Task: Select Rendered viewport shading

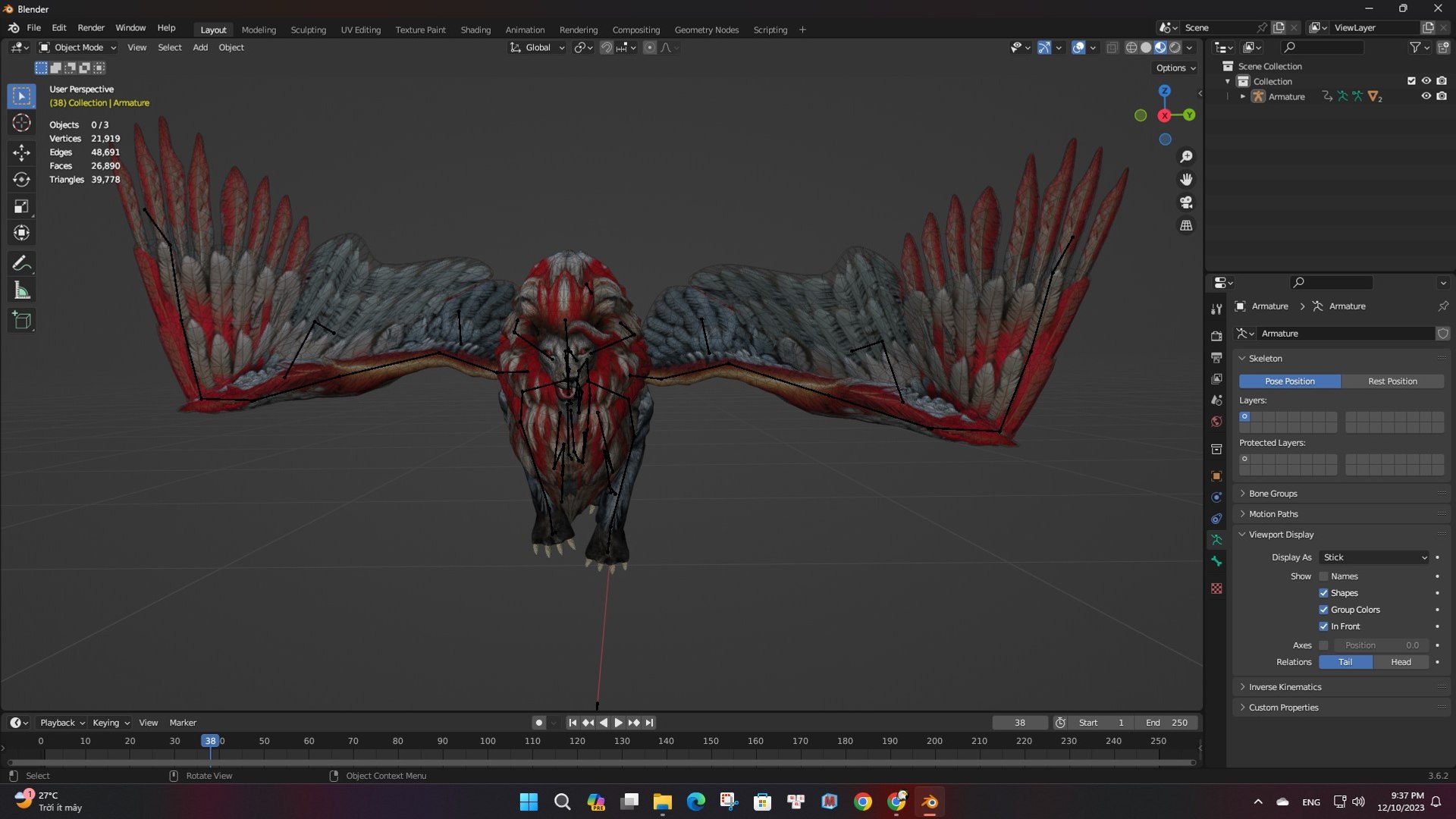Action: (1175, 48)
